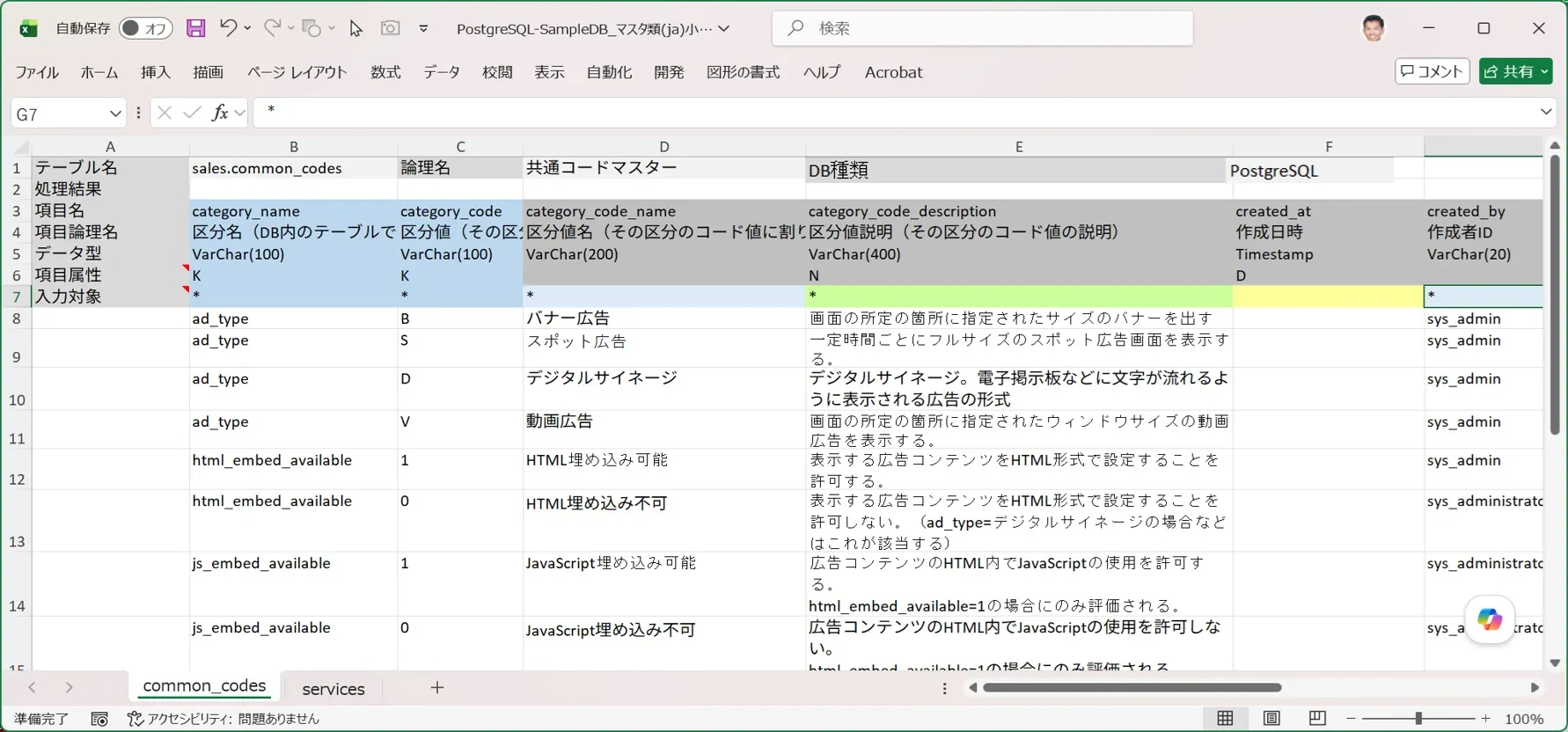Open the 開発 ribbon tab
The height and width of the screenshot is (732, 1568).
point(669,72)
